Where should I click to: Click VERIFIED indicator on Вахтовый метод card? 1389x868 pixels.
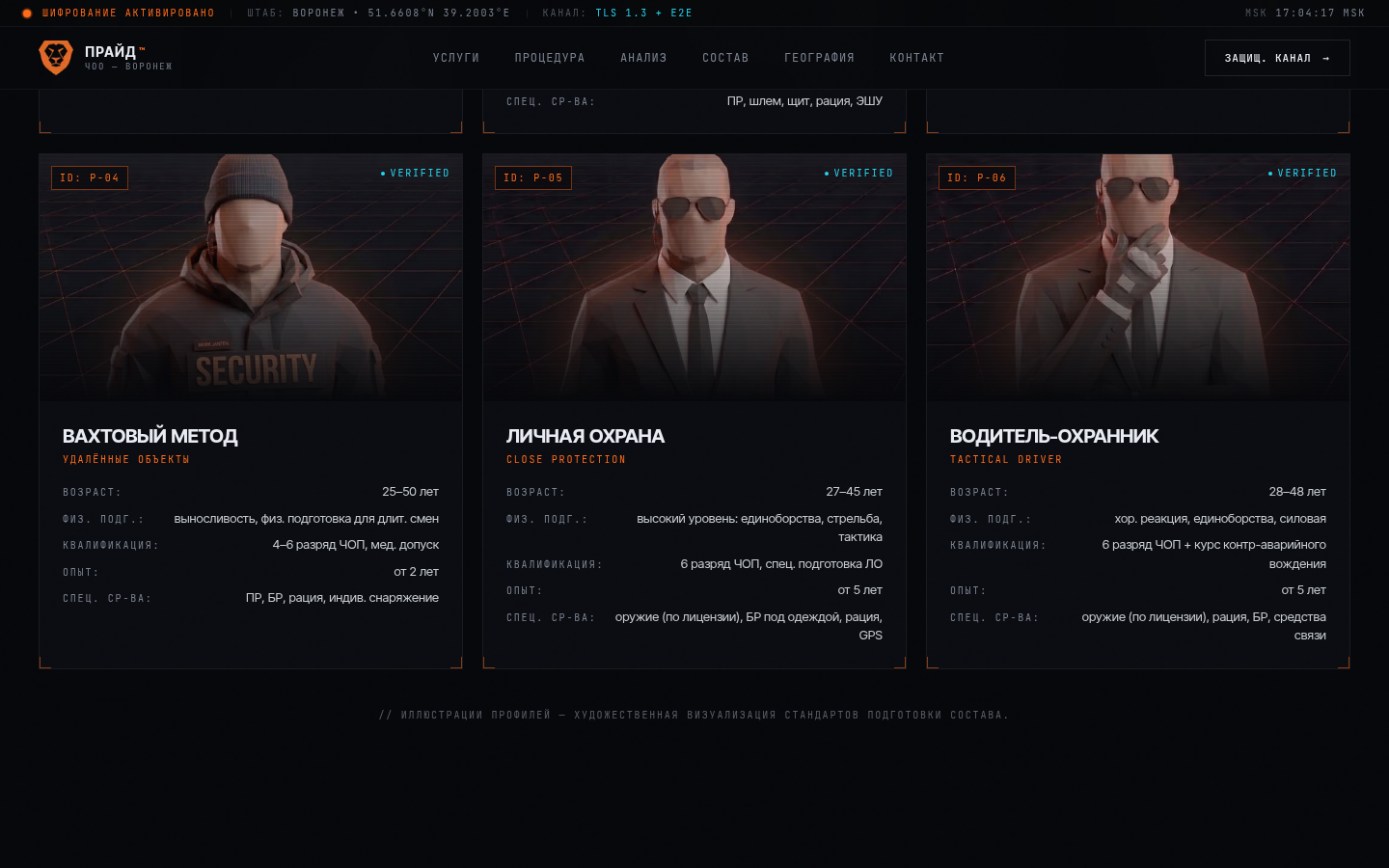(415, 174)
